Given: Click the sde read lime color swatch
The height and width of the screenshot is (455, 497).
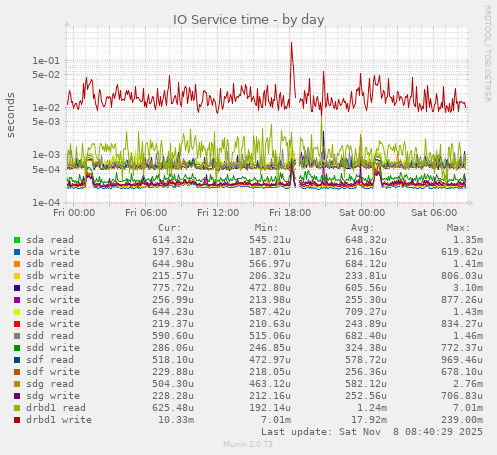Looking at the screenshot, I should pyautogui.click(x=17, y=312).
